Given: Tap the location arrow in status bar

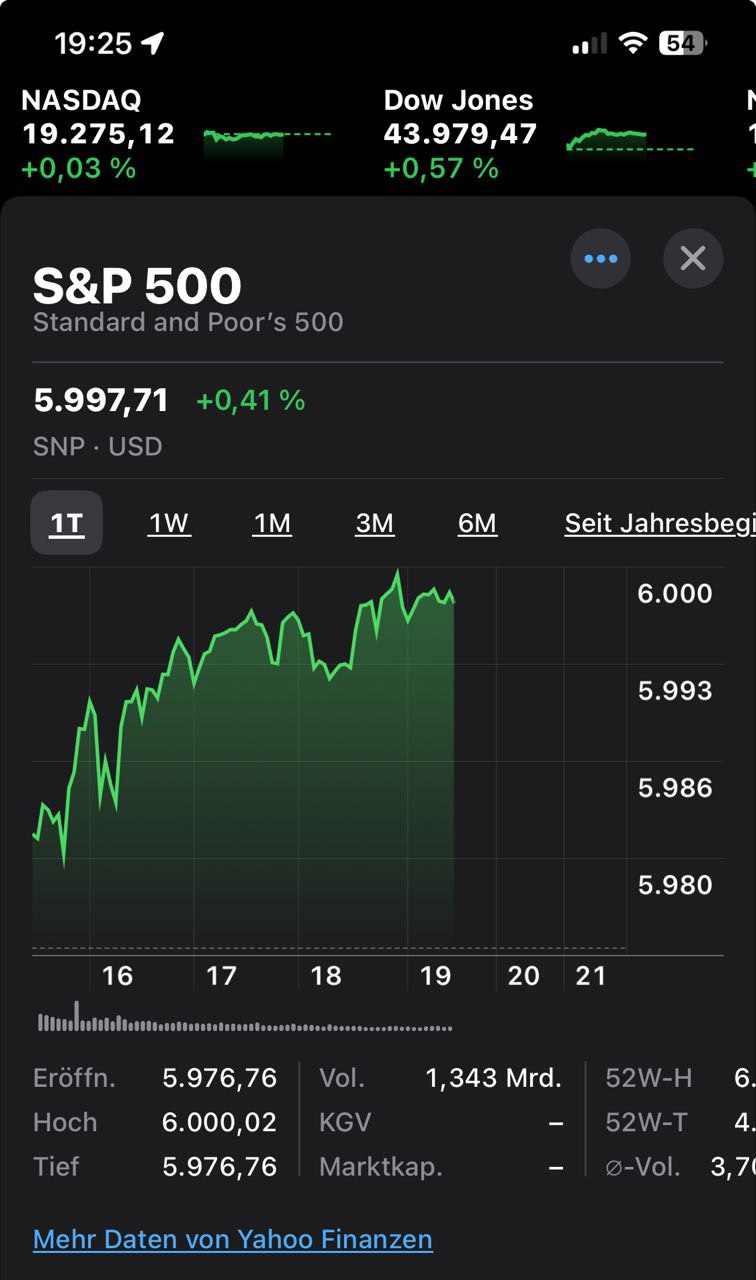Looking at the screenshot, I should (x=153, y=43).
